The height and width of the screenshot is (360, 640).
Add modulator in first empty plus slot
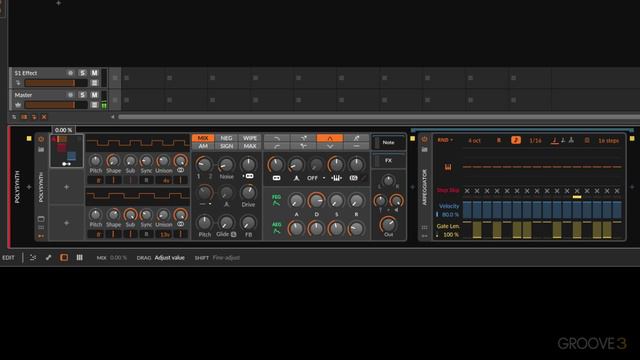[x=67, y=187]
